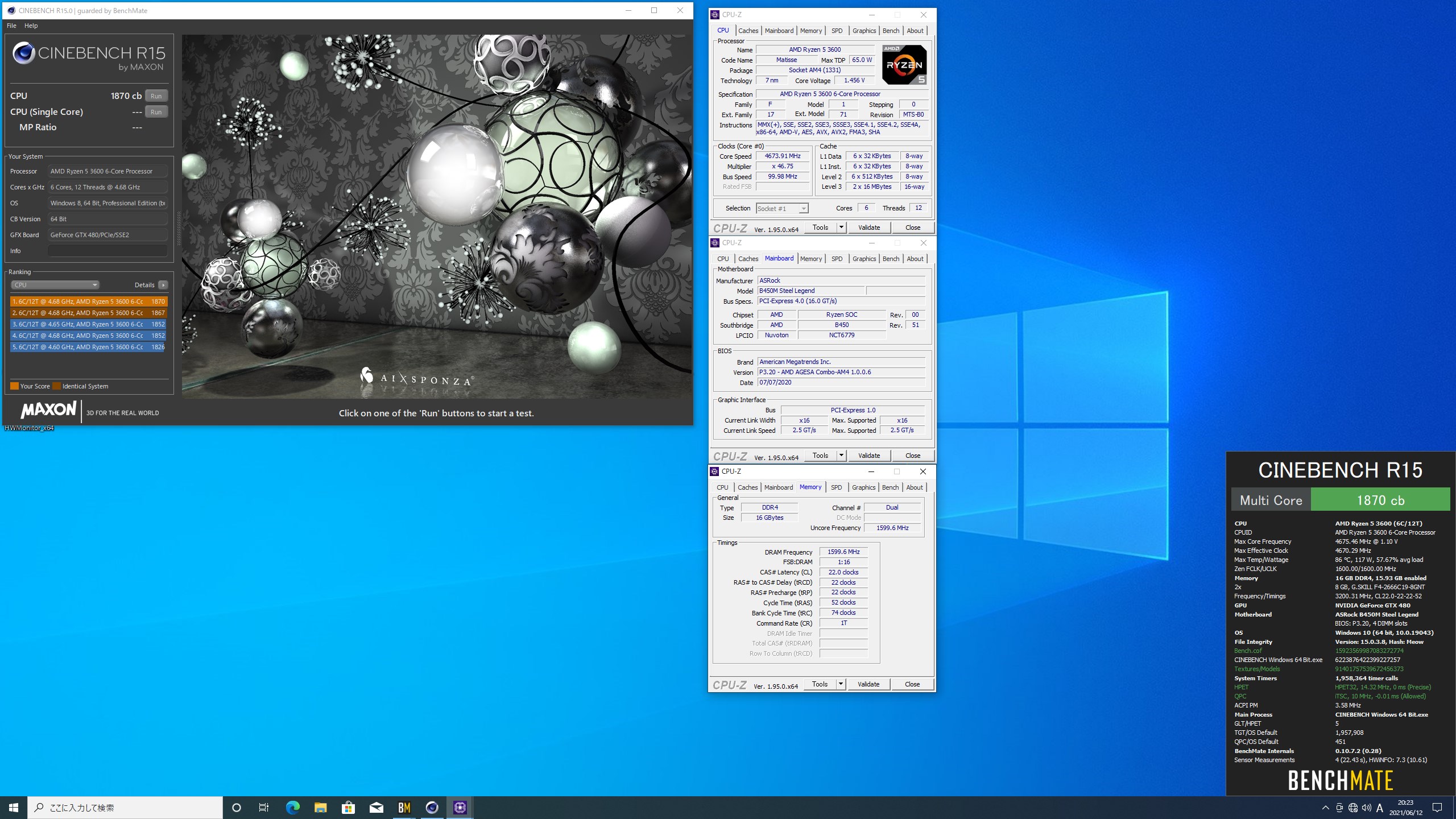Open Memory tab in Mainboard CPU-Z window

(810, 259)
